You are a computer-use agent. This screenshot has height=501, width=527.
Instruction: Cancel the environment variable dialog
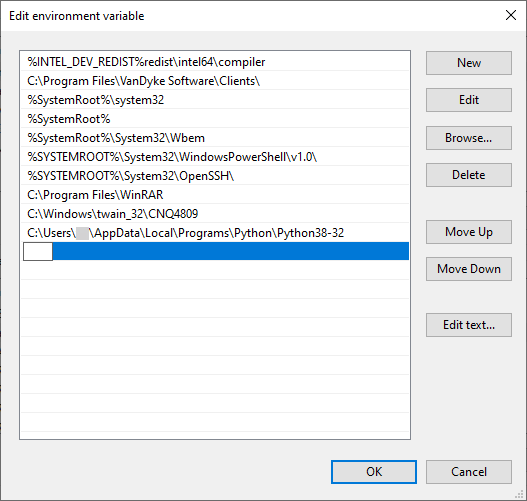[x=469, y=472]
